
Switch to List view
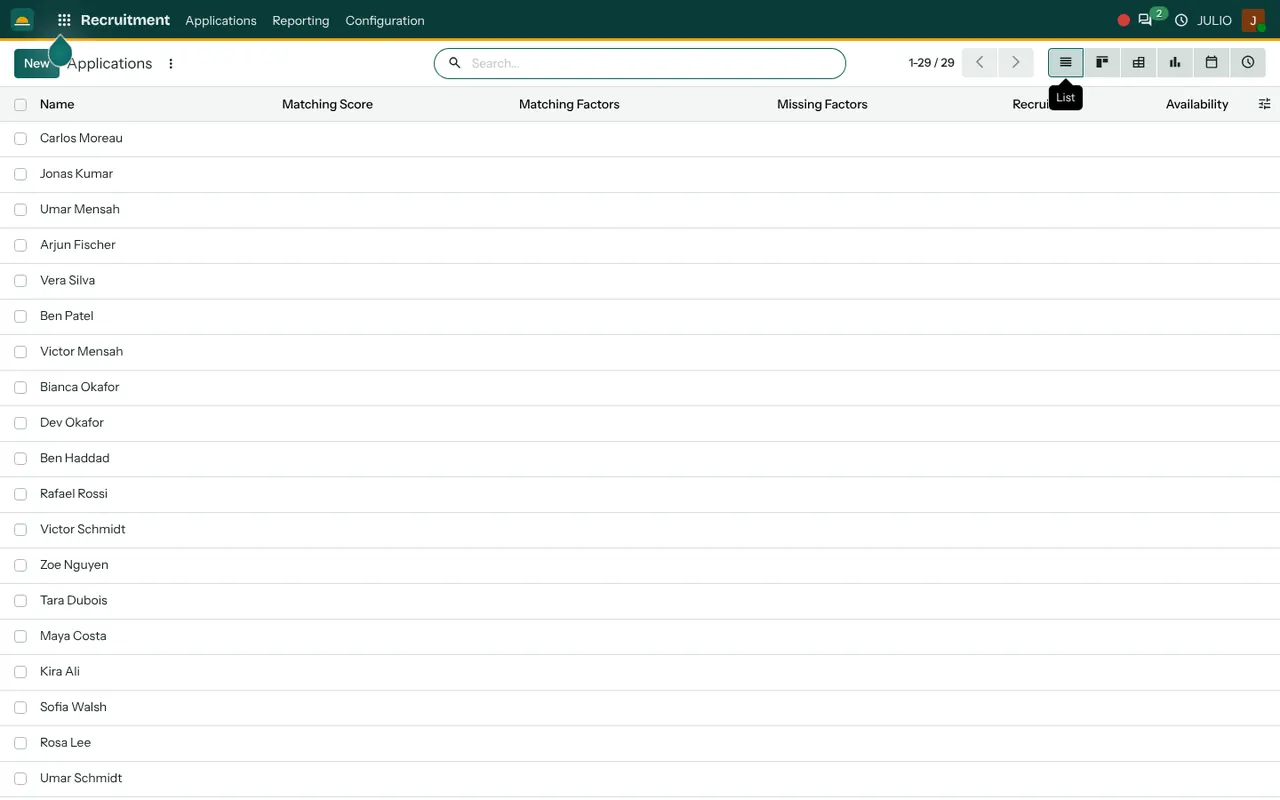[1066, 62]
